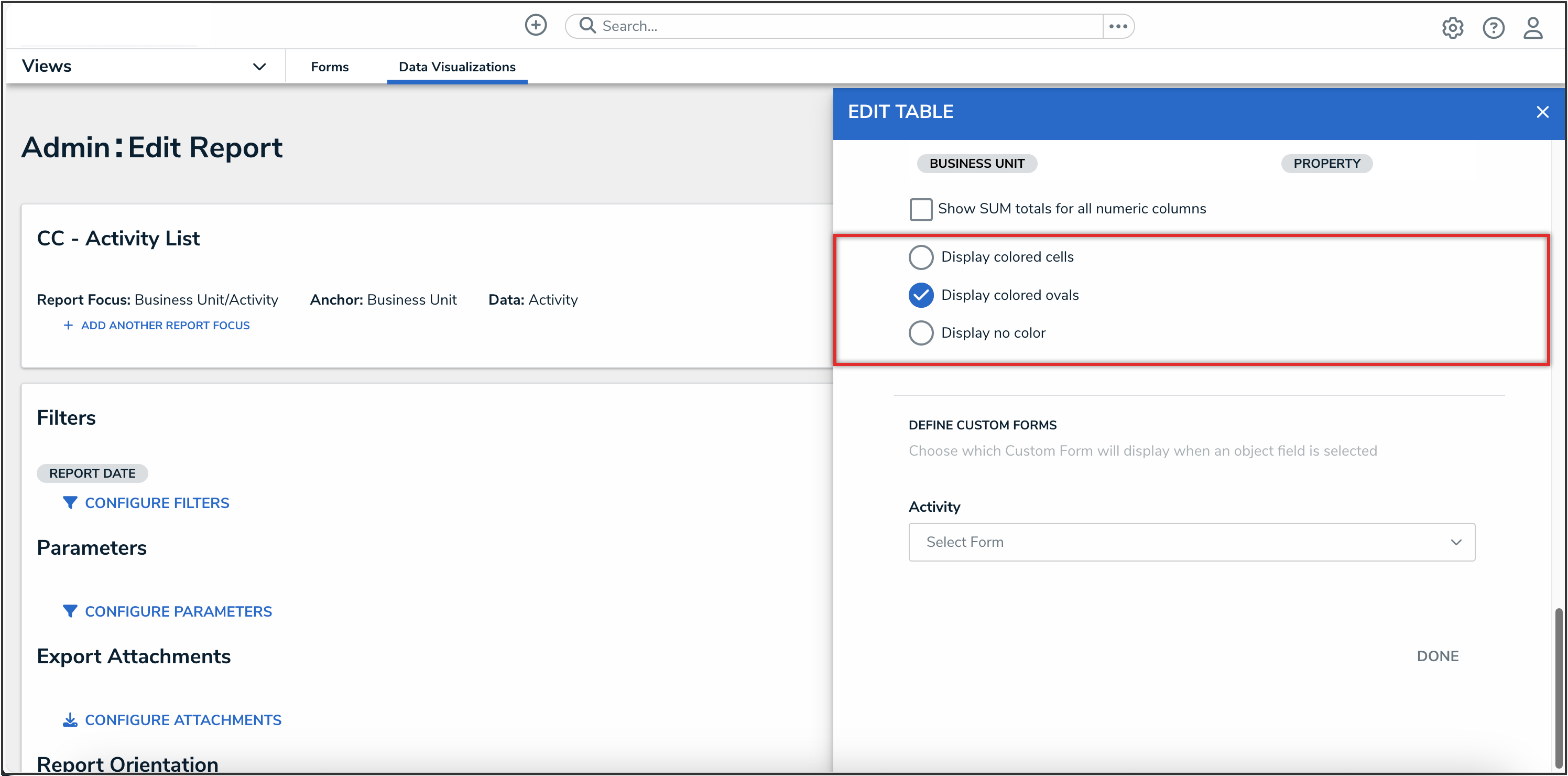Click the Configure Attachments download icon
The height and width of the screenshot is (776, 1568).
(x=70, y=720)
